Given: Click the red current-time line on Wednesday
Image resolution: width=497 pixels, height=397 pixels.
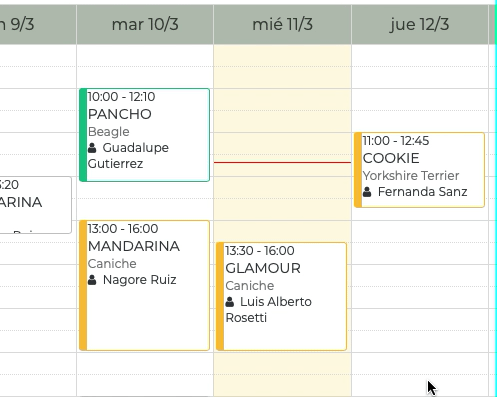Looking at the screenshot, I should [x=282, y=162].
